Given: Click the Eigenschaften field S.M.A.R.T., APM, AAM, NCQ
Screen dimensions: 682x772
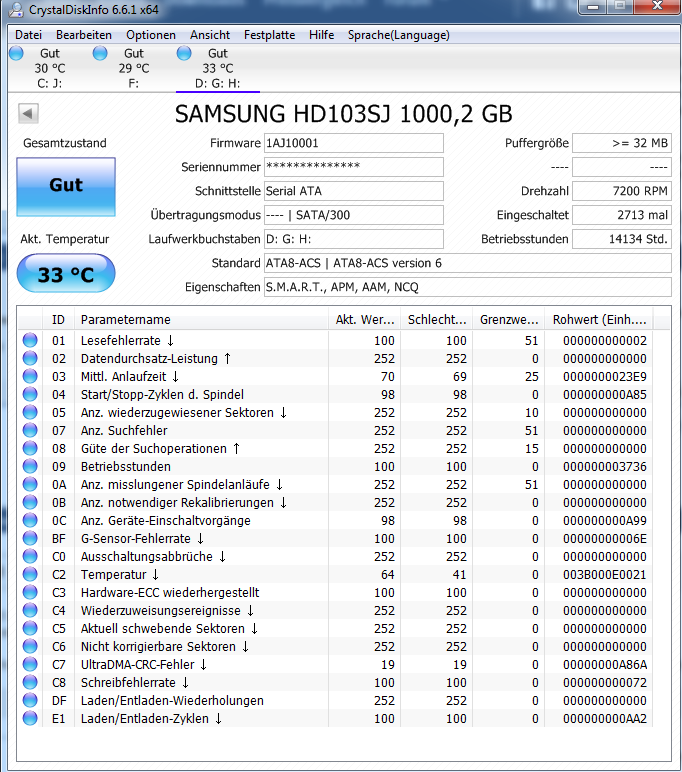Looking at the screenshot, I should (x=467, y=287).
